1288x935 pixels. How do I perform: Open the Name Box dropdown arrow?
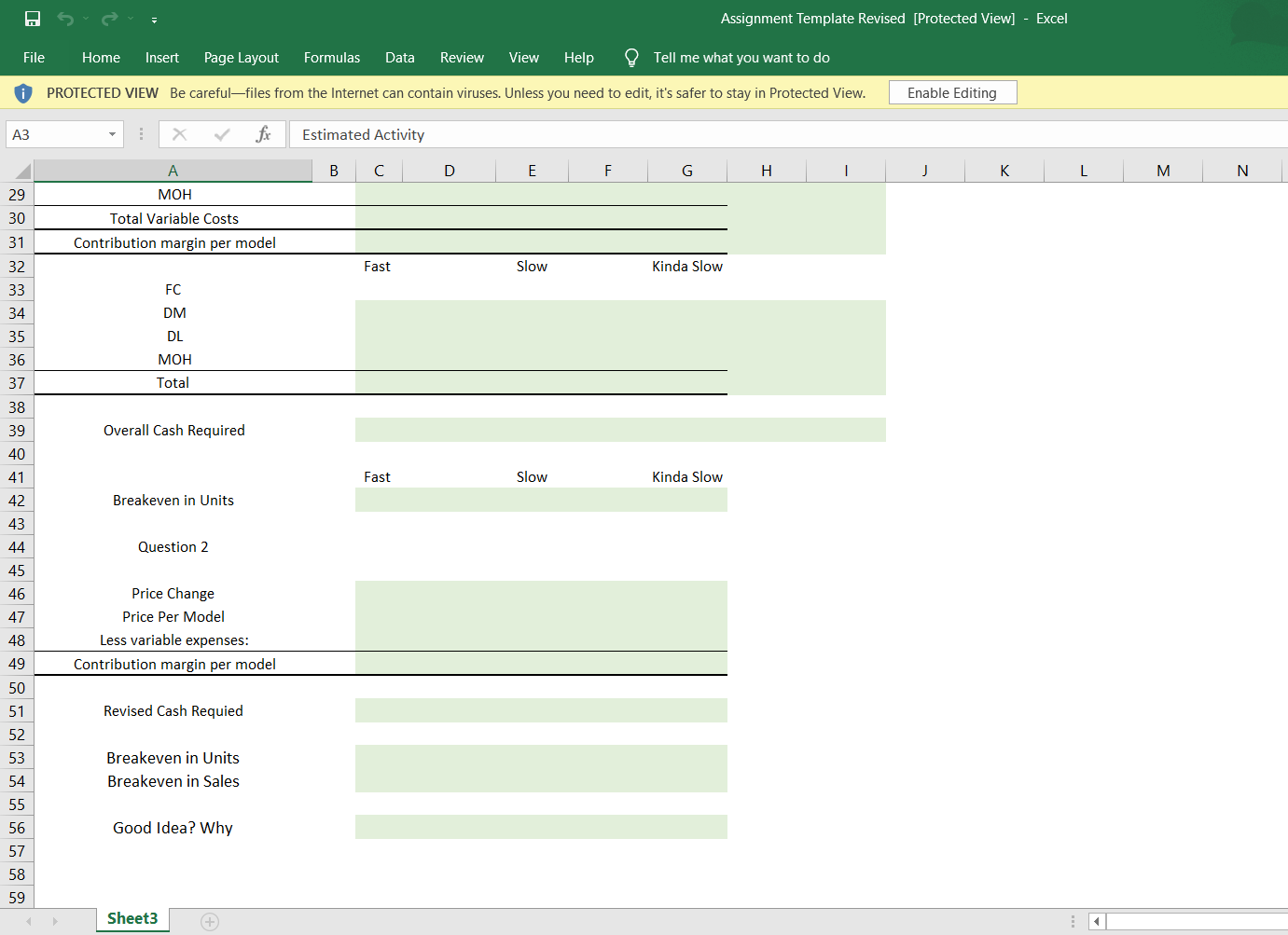point(111,134)
